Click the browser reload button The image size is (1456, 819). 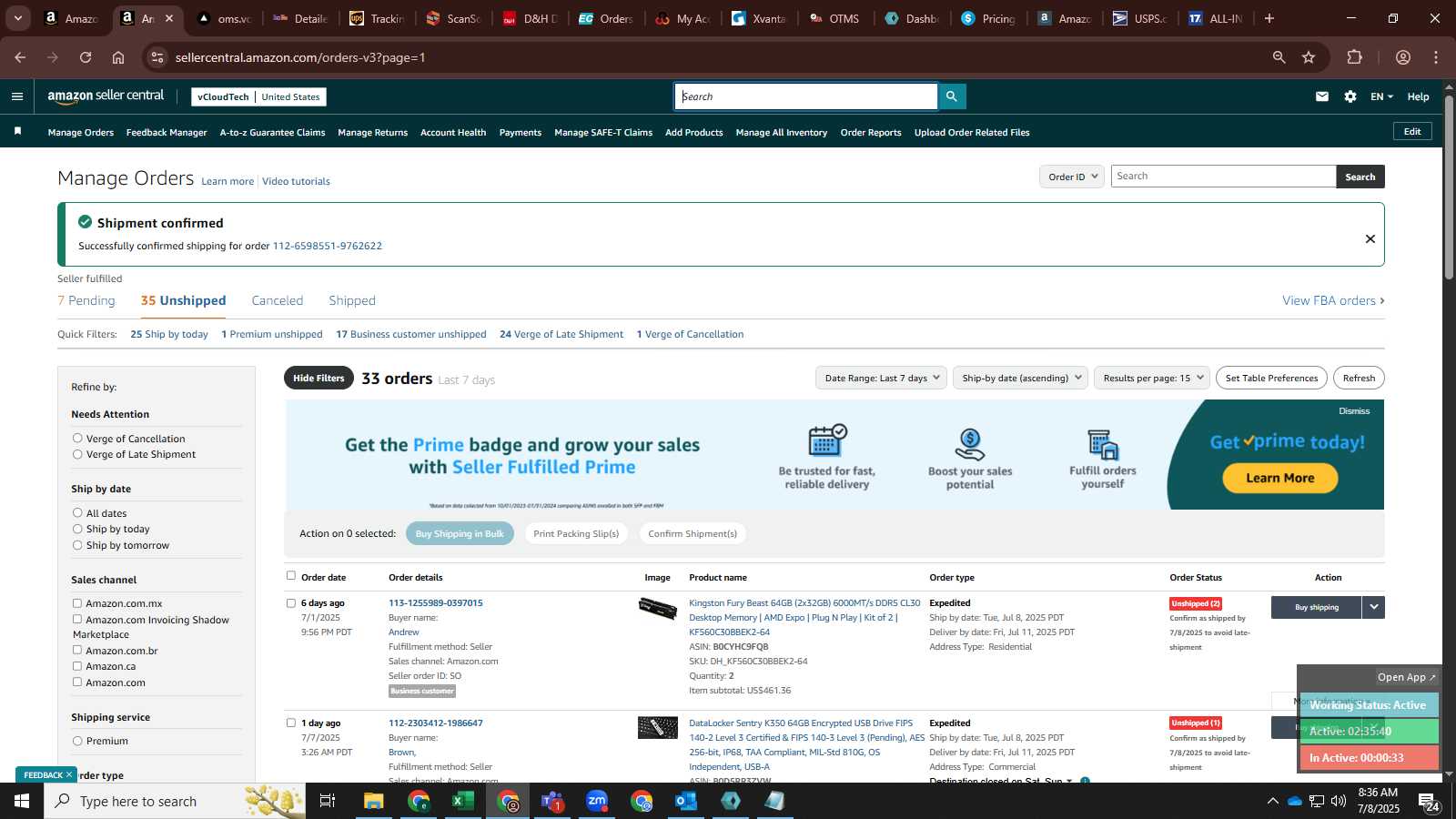(86, 57)
